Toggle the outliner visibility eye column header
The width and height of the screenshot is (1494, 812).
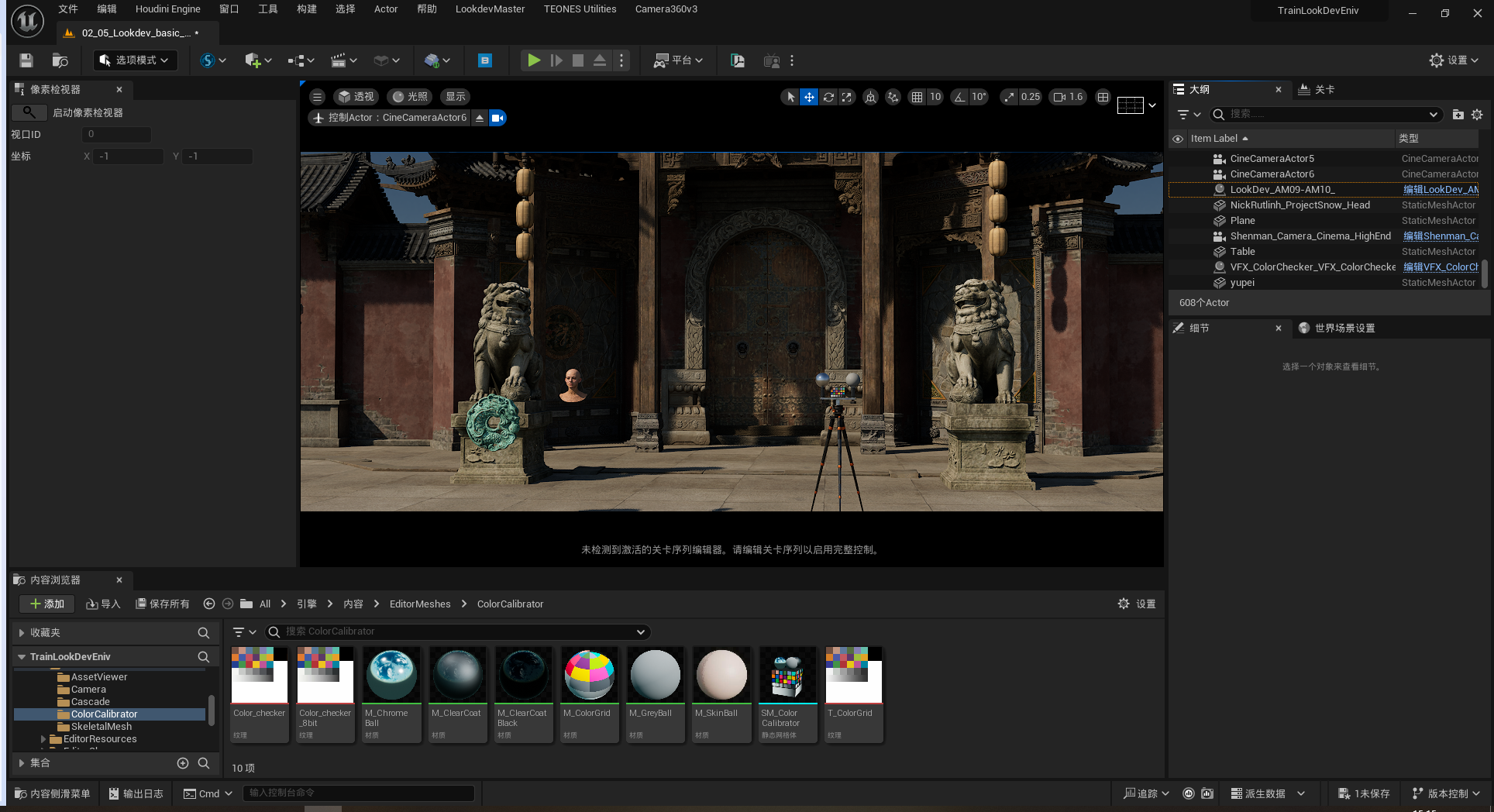1178,139
